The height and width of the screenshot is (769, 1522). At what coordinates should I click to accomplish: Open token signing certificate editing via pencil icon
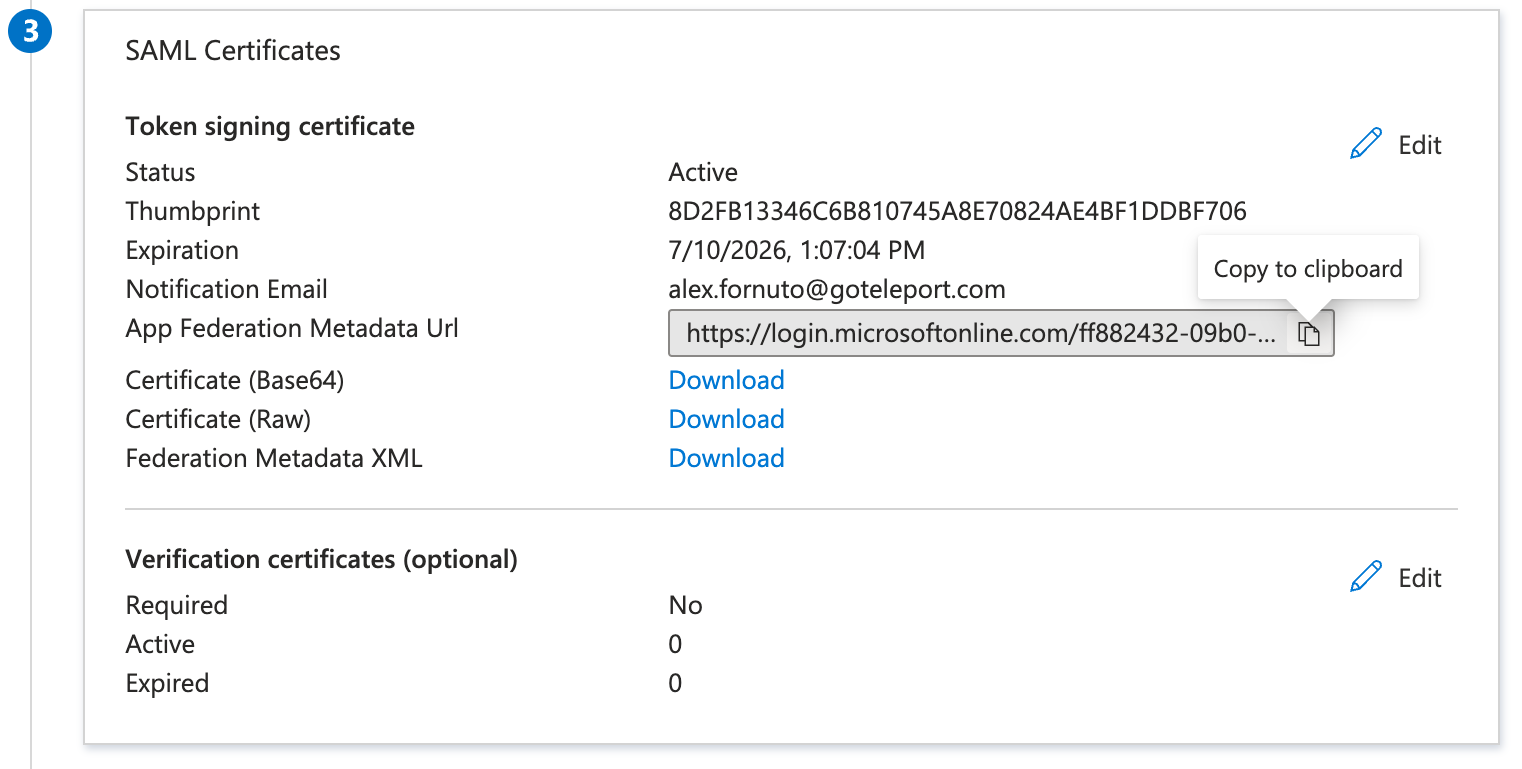(x=1364, y=143)
